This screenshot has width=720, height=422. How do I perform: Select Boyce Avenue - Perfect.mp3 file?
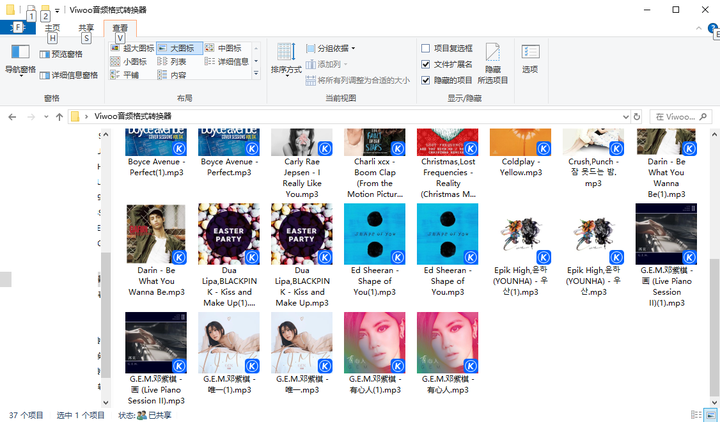(x=229, y=153)
